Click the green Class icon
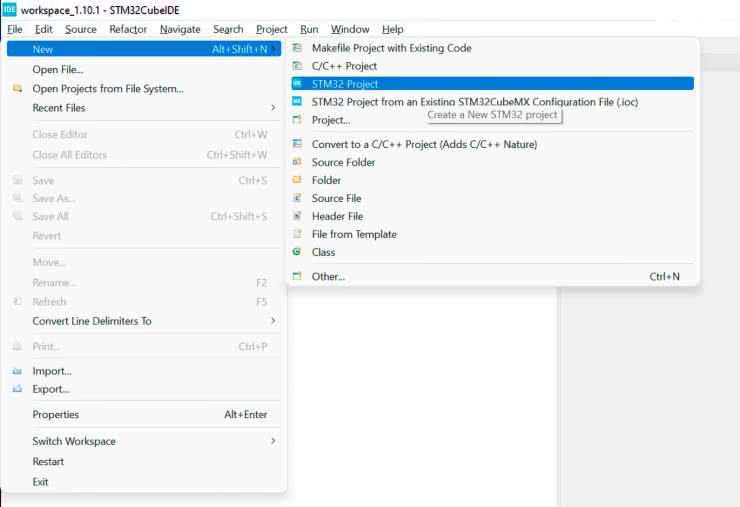The width and height of the screenshot is (740, 507). pyautogui.click(x=297, y=252)
